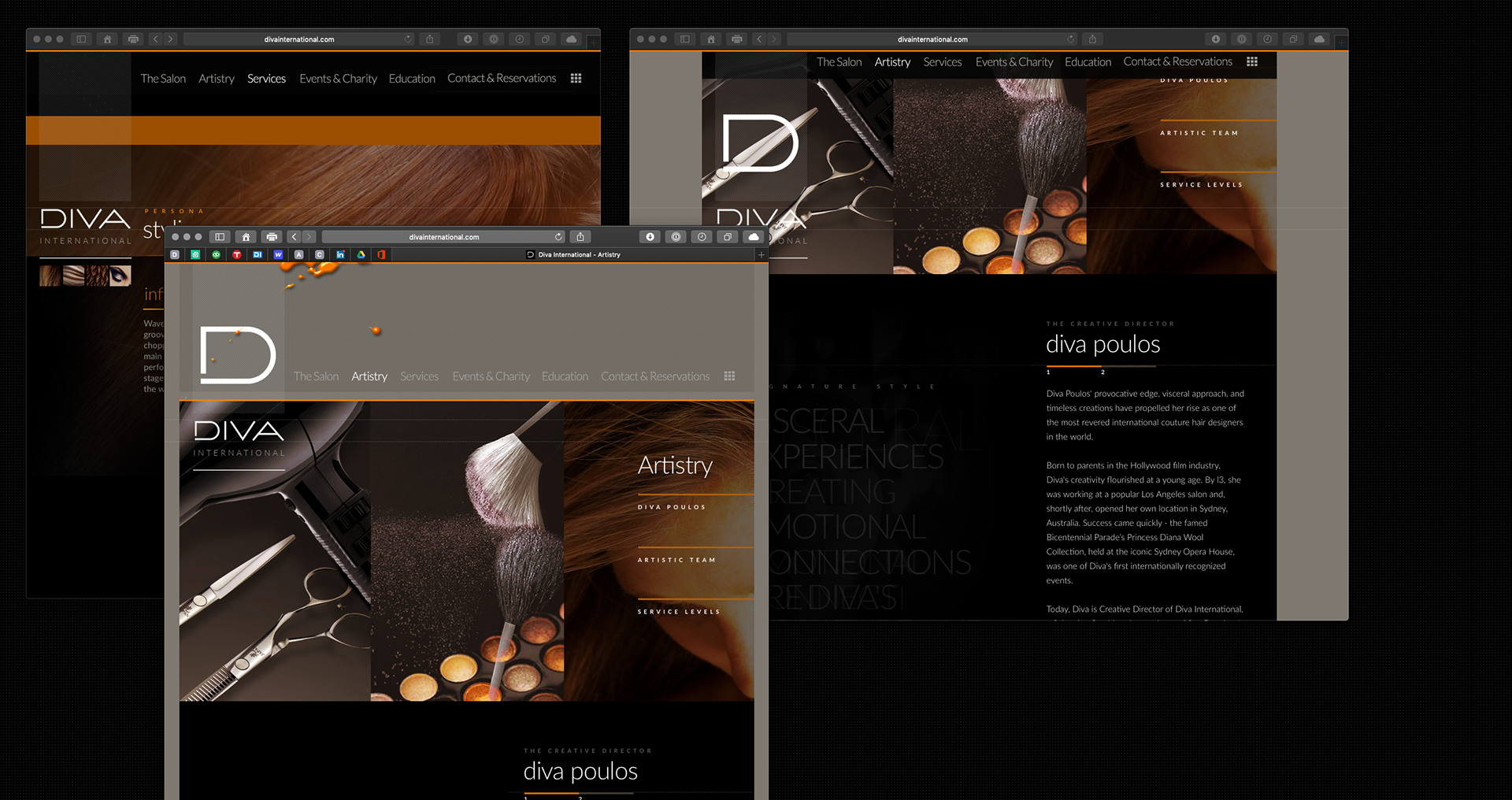Go forward in front Safari window

coord(309,237)
